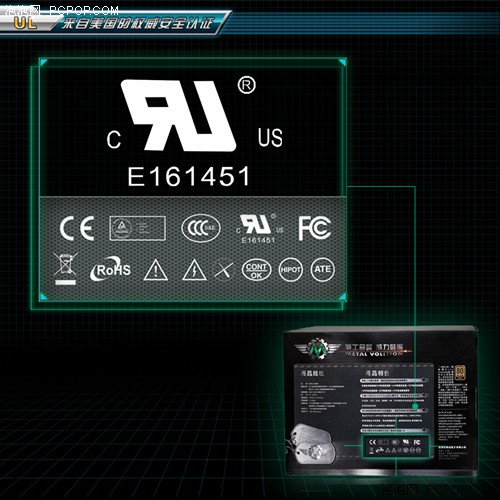Image resolution: width=500 pixels, height=500 pixels.
Task: Click the CE certification mark
Action: (x=77, y=228)
